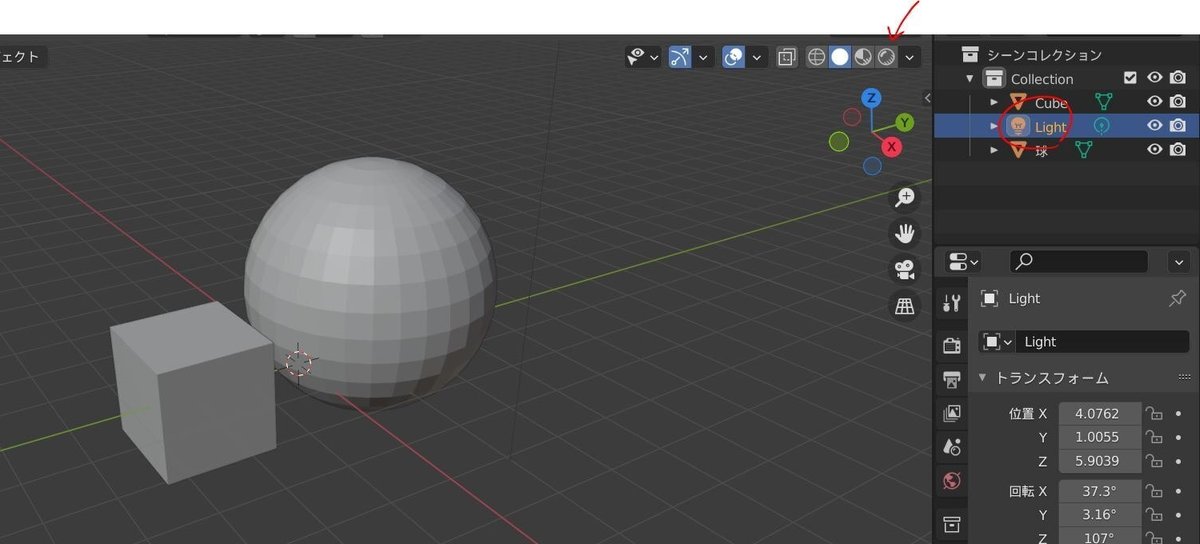
Task: Hide Light in viewport with eye icon
Action: (1154, 126)
